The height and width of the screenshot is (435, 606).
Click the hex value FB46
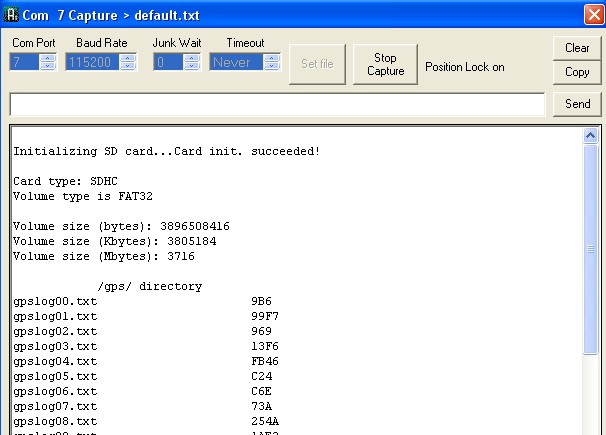[x=265, y=361]
